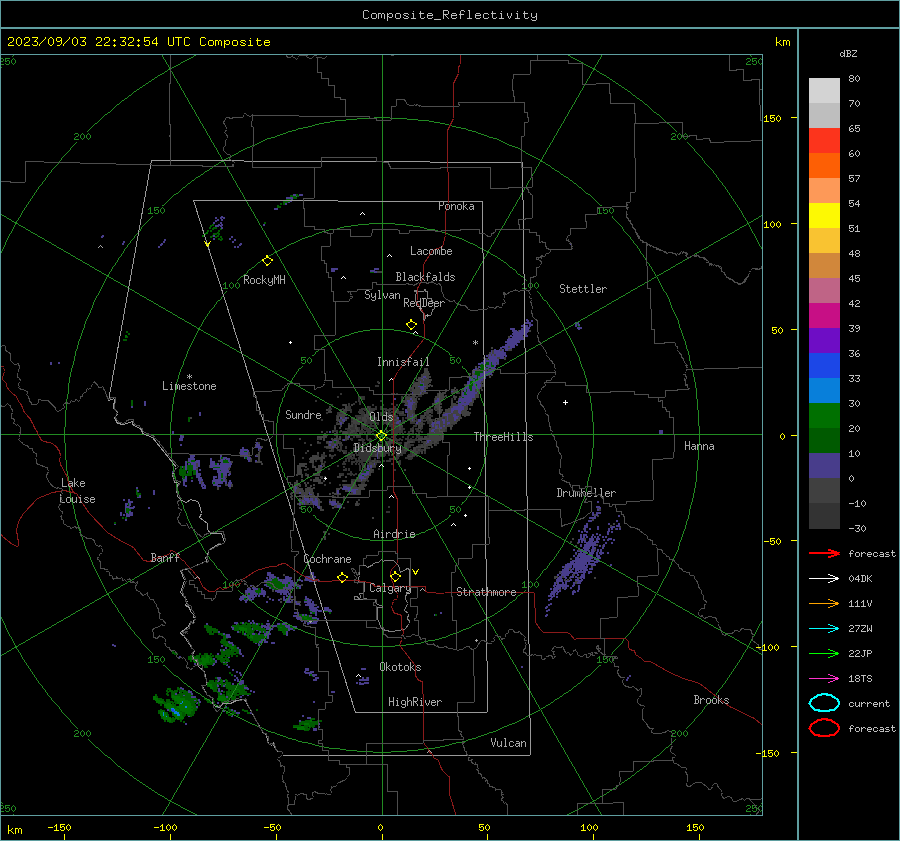Choose the slate purple 0-10 dBZ swatch

[x=824, y=465]
